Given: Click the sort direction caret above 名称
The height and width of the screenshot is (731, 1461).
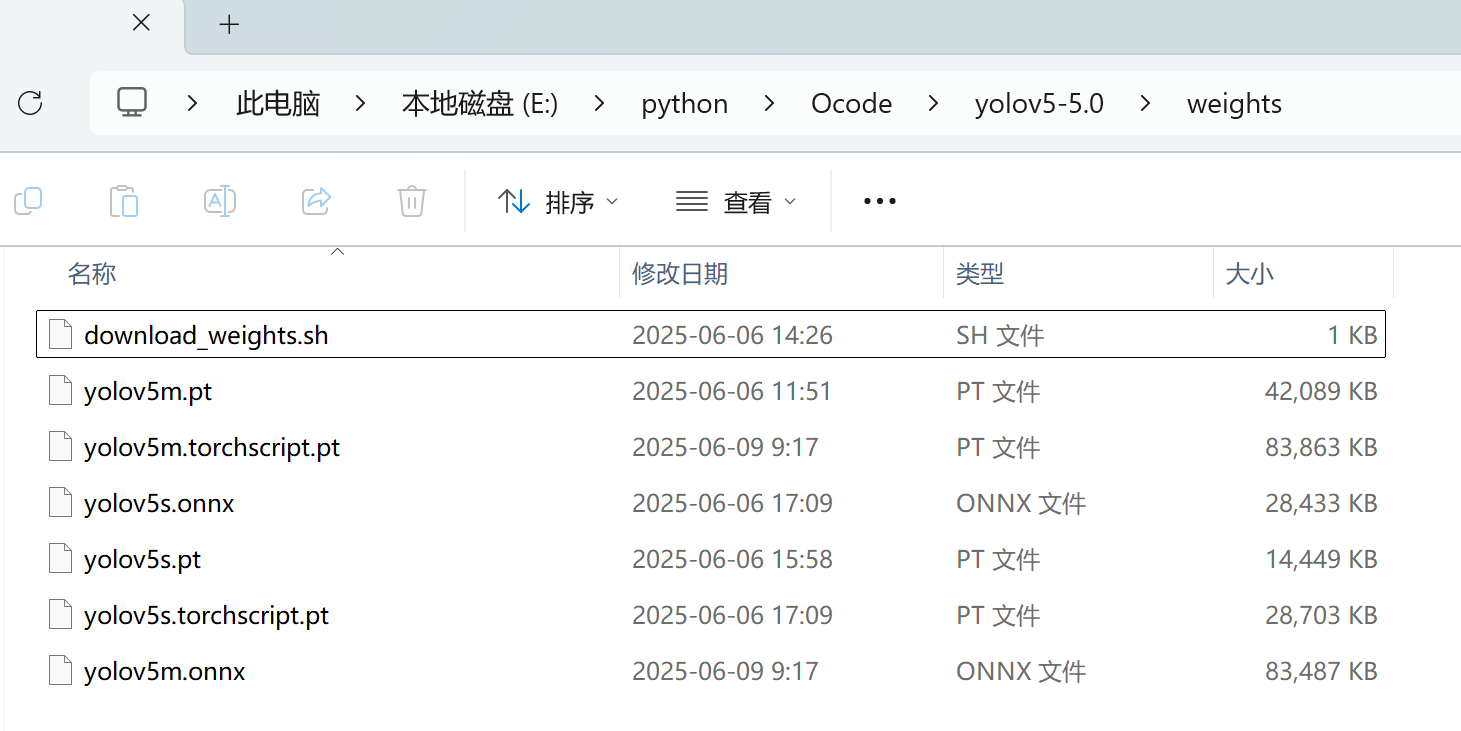Looking at the screenshot, I should 337,253.
